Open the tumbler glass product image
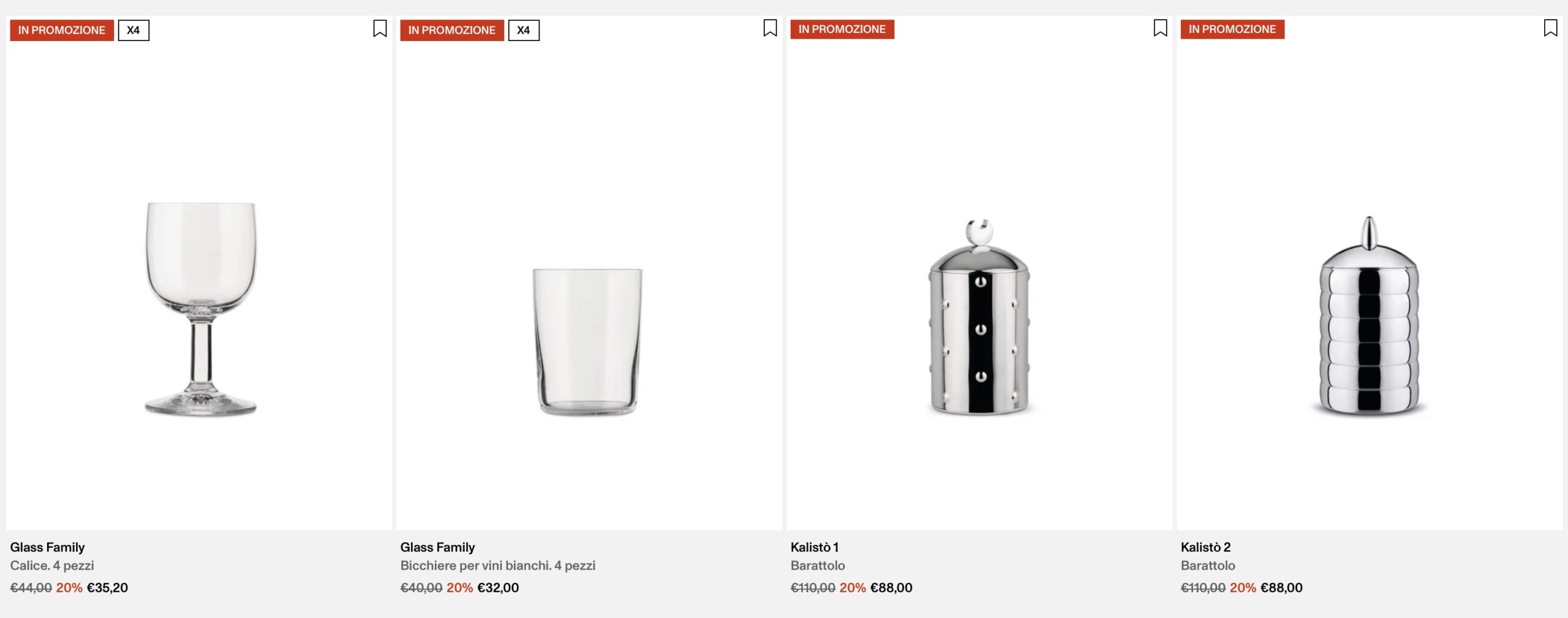Screen dimensions: 1568x618 587,341
